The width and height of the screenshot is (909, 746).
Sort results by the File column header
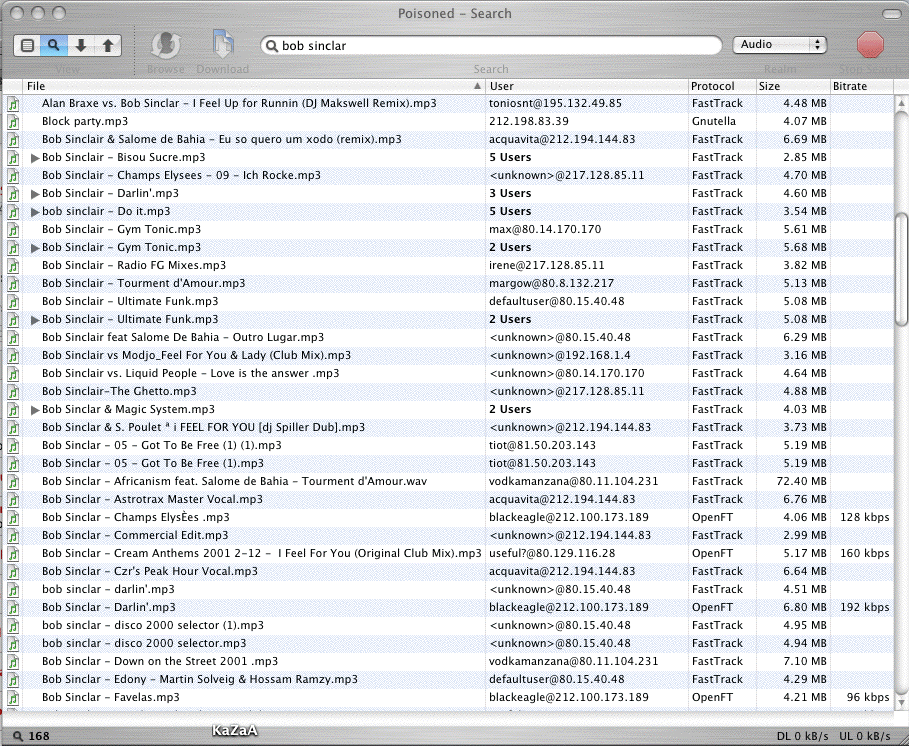[254, 86]
